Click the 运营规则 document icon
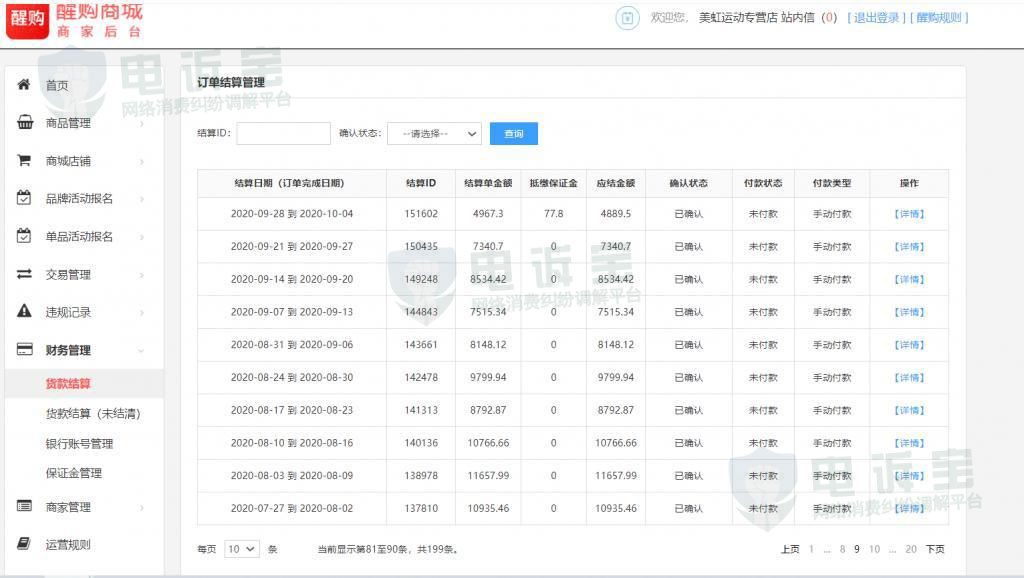This screenshot has width=1024, height=578. pyautogui.click(x=24, y=543)
